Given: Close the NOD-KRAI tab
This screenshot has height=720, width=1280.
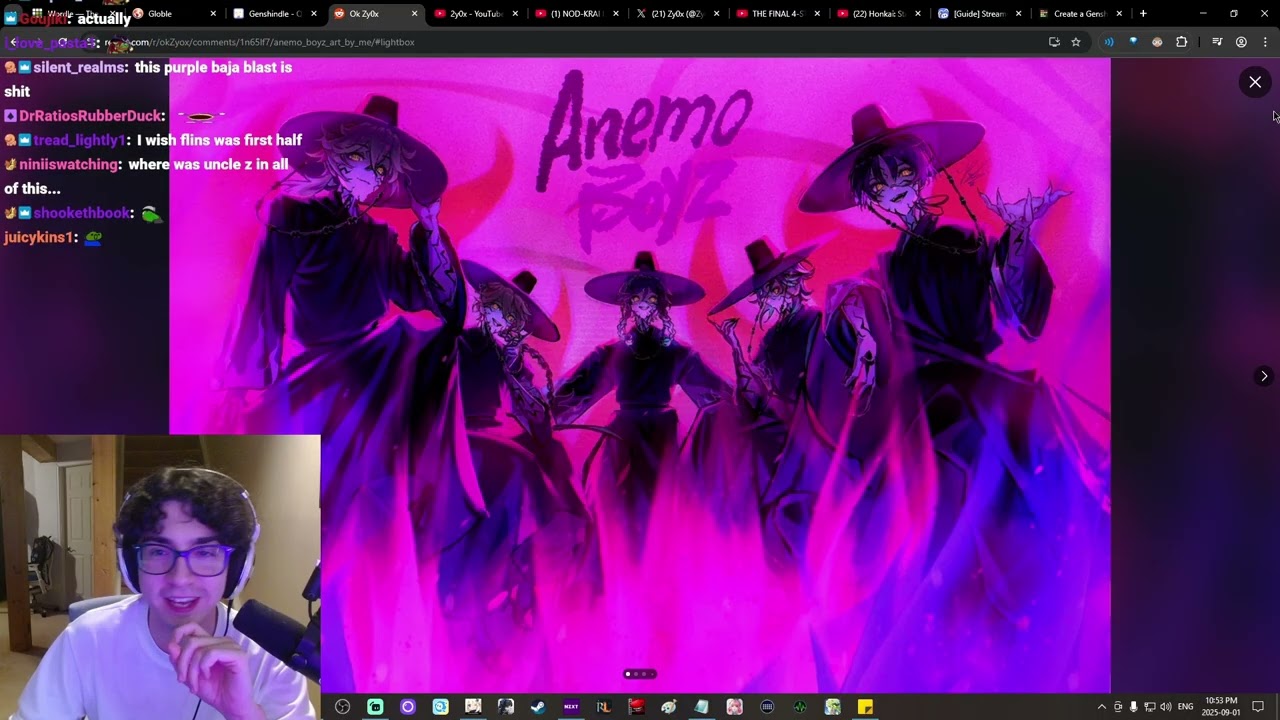Looking at the screenshot, I should [616, 14].
